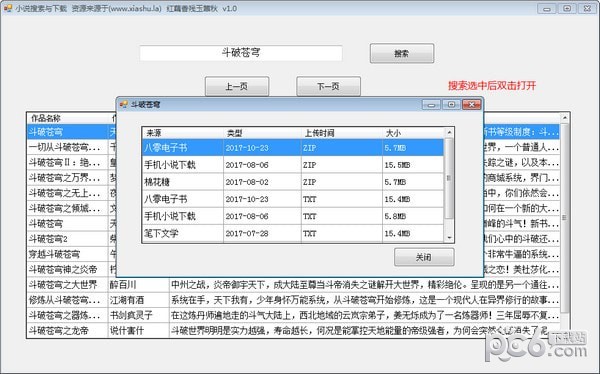Image resolution: width=600 pixels, height=374 pixels.
Task: Click the dialog list's vertical scrollbar thumb
Action: [x=449, y=178]
